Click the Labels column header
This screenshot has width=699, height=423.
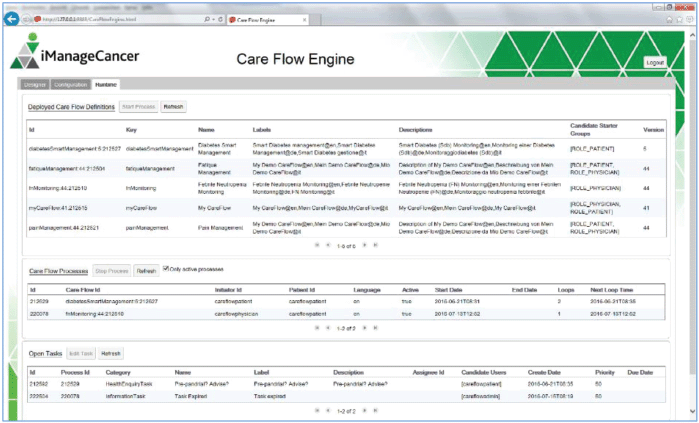[262, 130]
